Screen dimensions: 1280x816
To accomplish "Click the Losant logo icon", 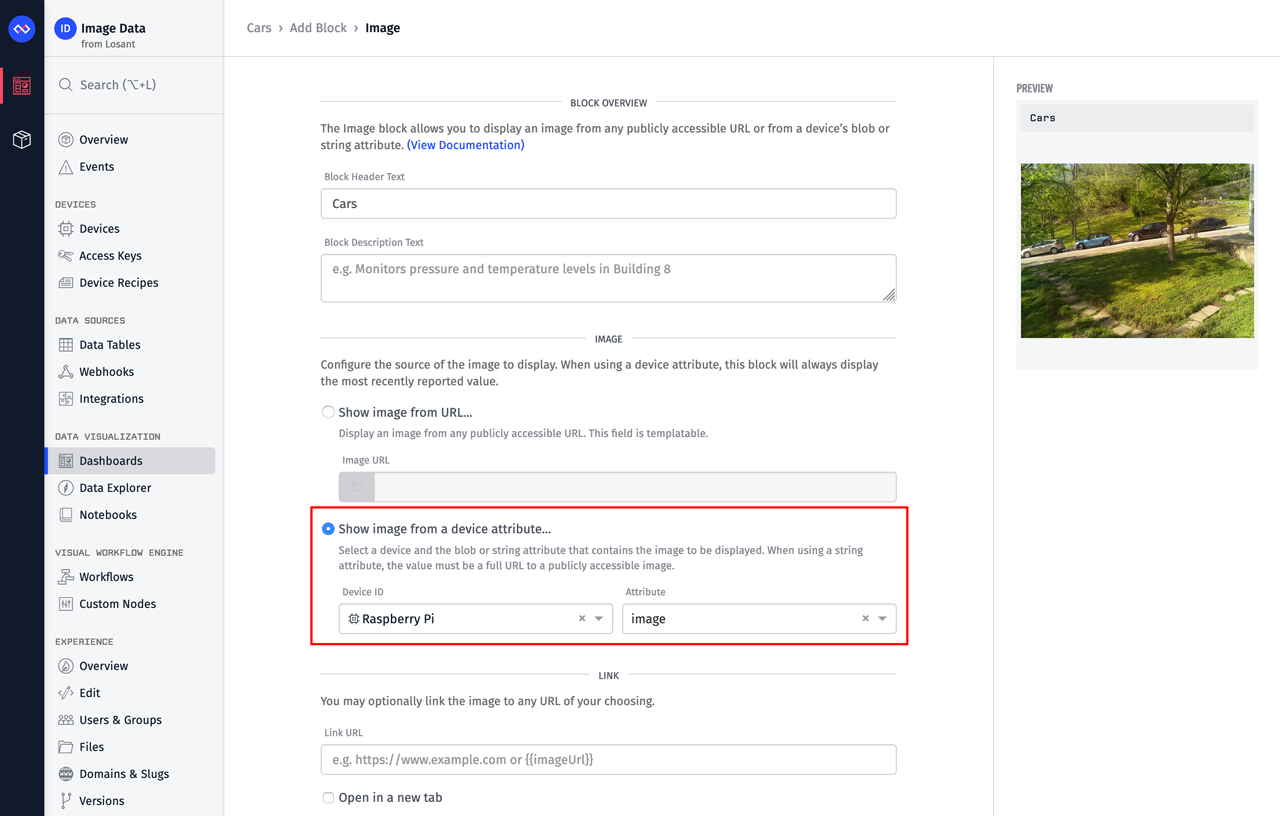I will [x=22, y=29].
